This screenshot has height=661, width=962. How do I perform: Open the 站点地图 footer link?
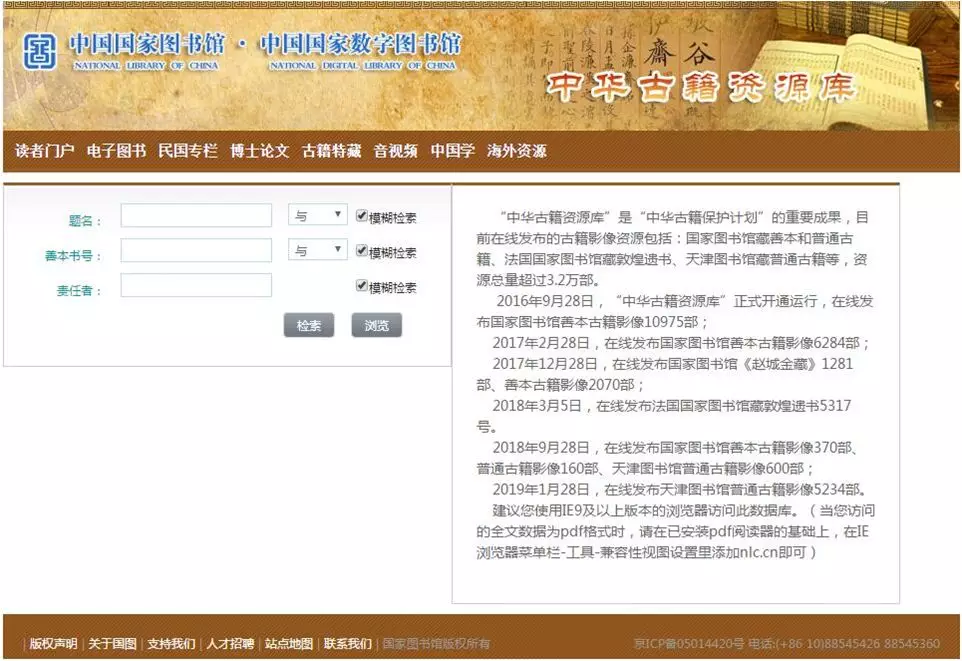pyautogui.click(x=289, y=643)
